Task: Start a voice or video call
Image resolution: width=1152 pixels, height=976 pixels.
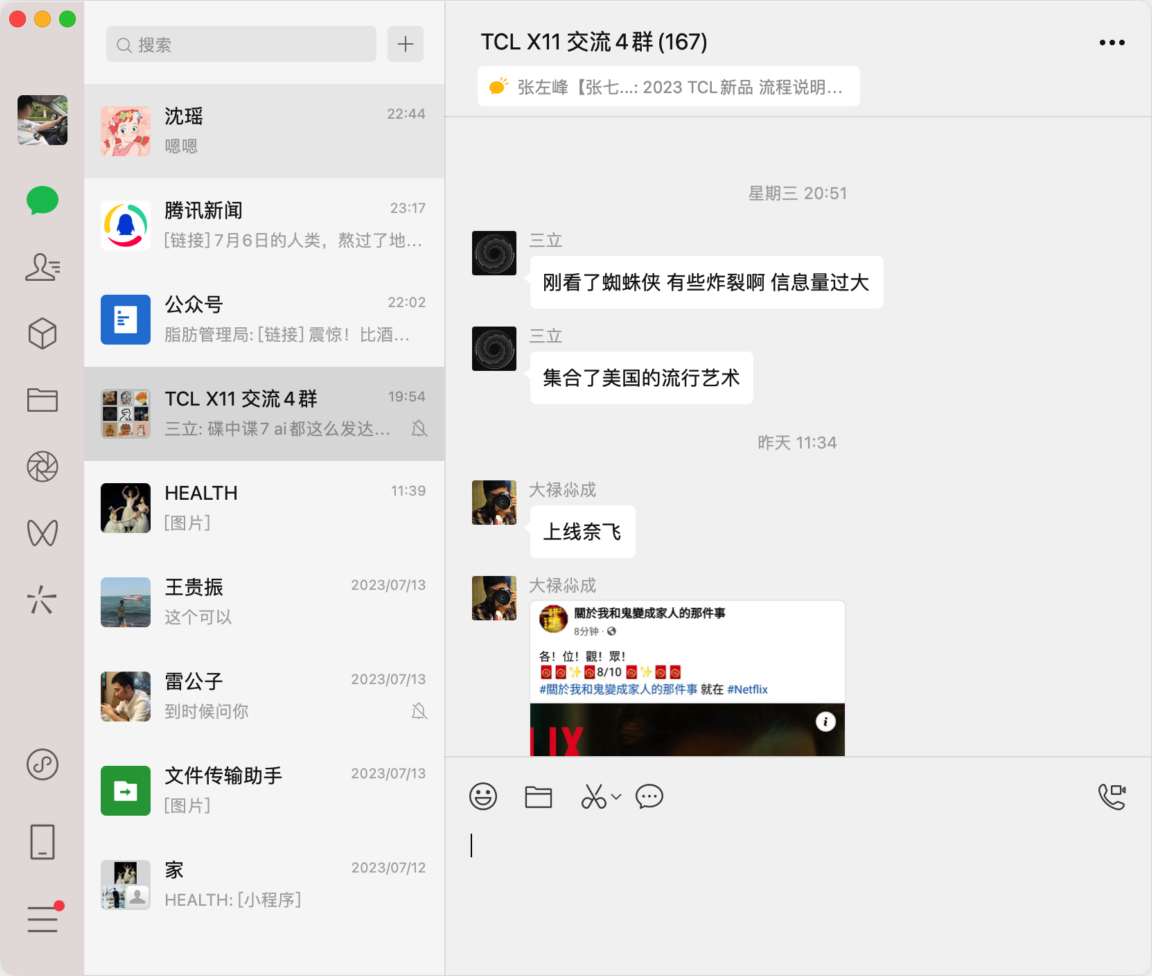Action: 1112,797
